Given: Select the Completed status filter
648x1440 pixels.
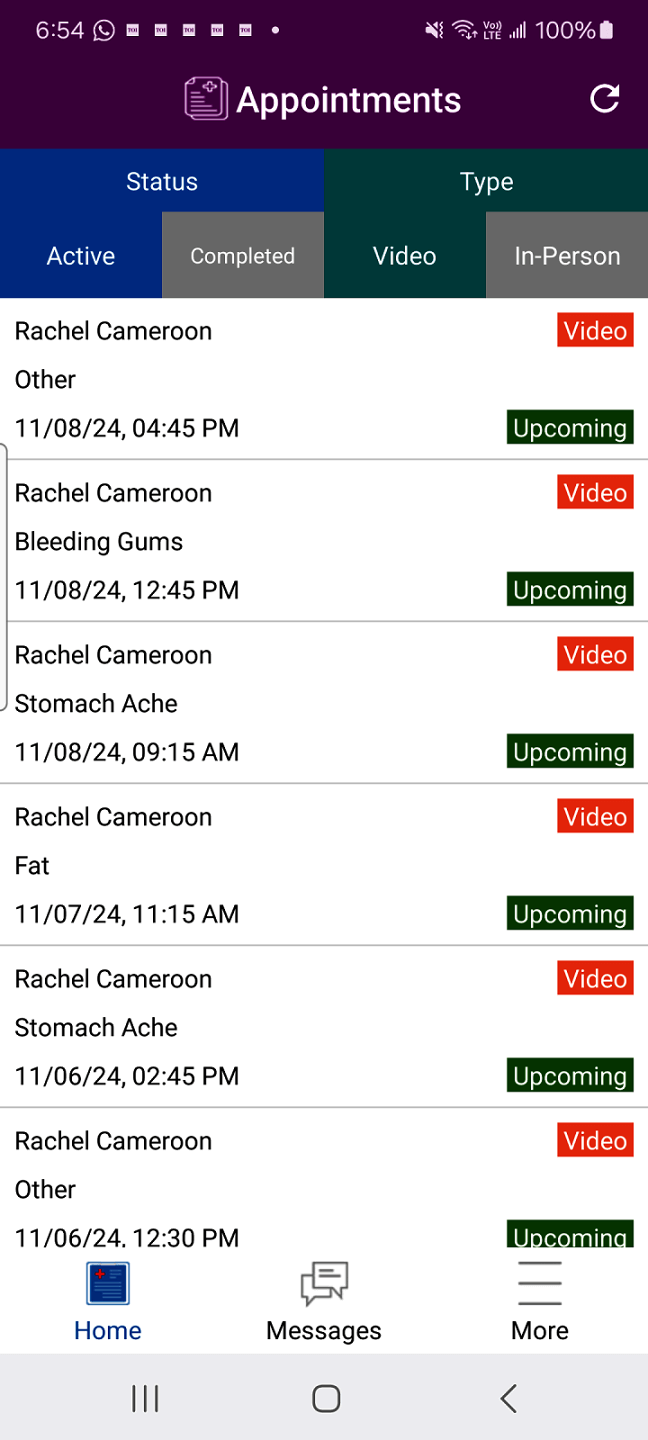Looking at the screenshot, I should (x=243, y=256).
